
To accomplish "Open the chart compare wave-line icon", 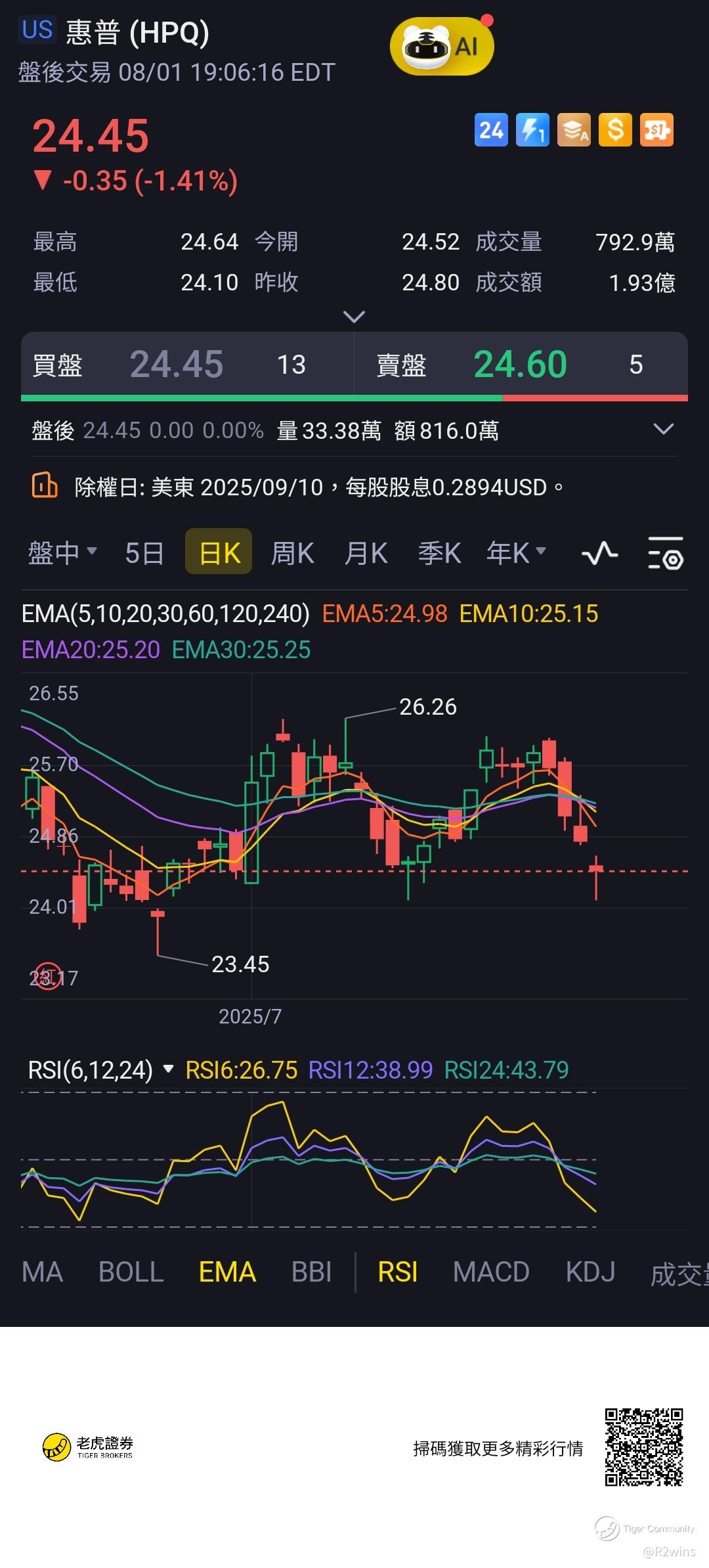I will tap(599, 554).
